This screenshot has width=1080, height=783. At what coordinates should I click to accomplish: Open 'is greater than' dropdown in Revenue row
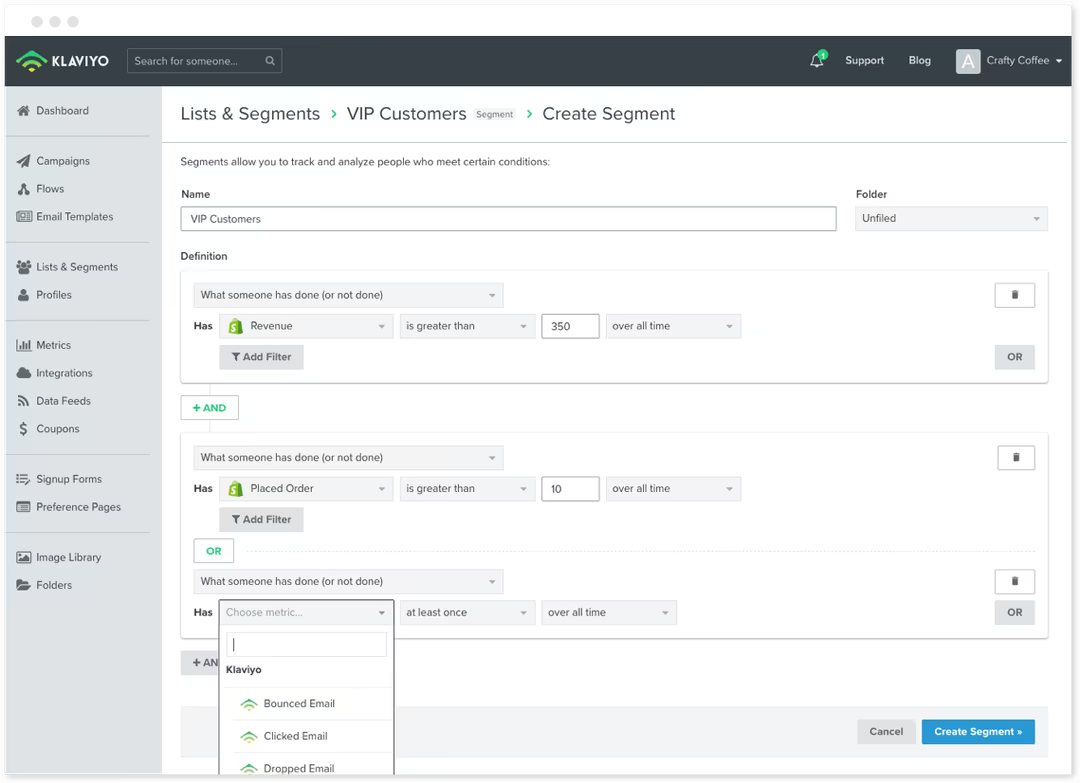[x=468, y=326]
